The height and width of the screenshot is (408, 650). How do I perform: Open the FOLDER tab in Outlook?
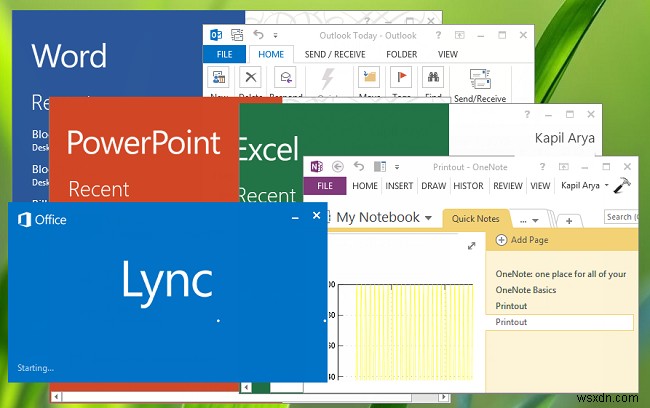point(402,54)
